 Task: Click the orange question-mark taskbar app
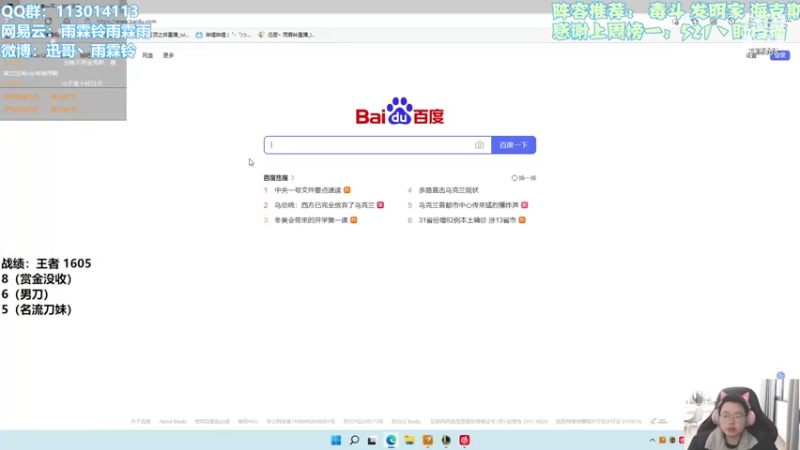(428, 440)
